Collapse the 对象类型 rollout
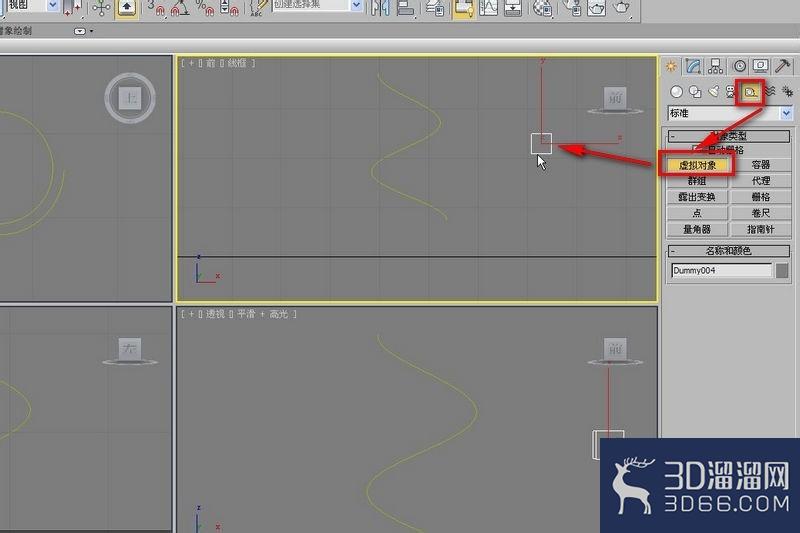Viewport: 800px width, 533px height. click(x=730, y=136)
